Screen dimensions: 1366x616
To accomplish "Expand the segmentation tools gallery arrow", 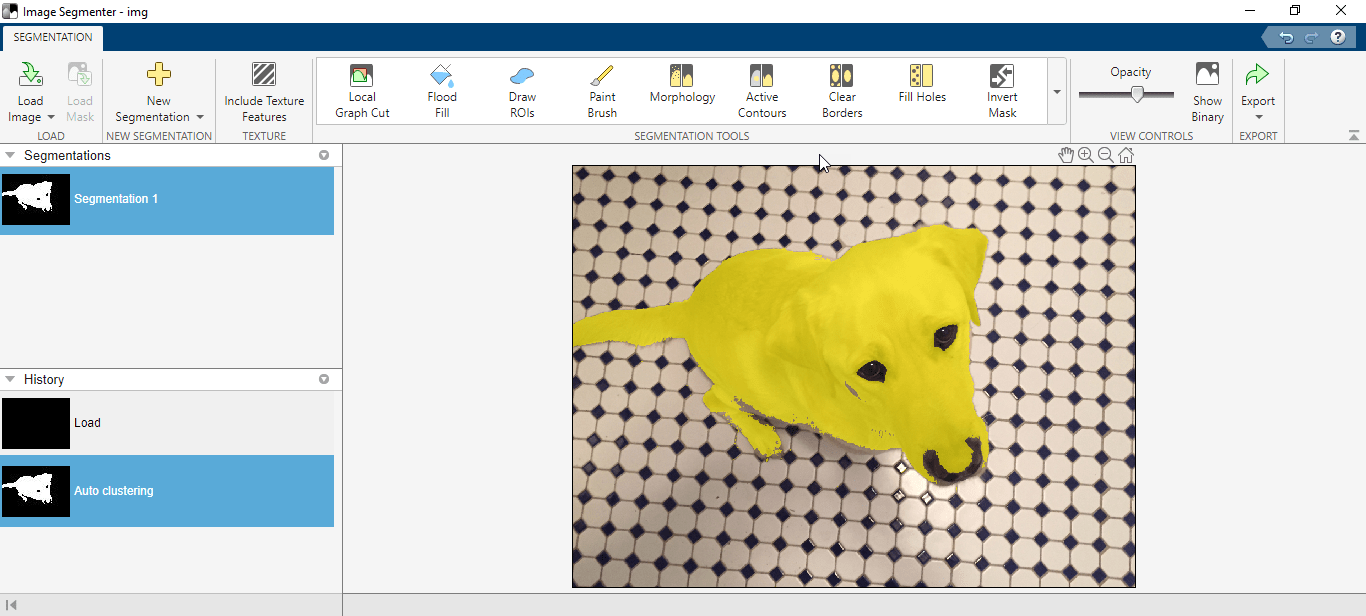I will 1057,92.
